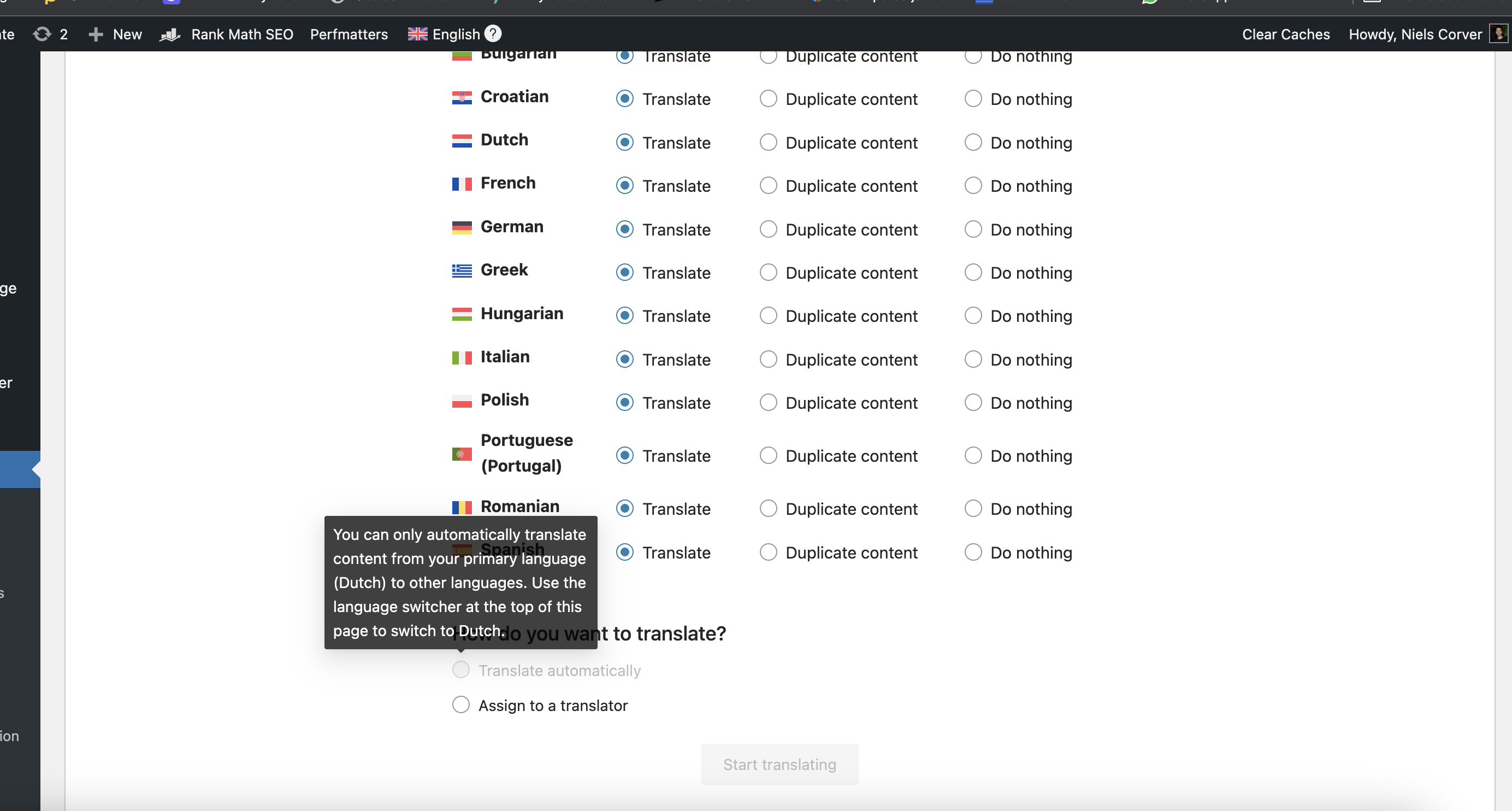Image resolution: width=1512 pixels, height=811 pixels.
Task: Select Translate for Romanian
Action: click(x=625, y=508)
